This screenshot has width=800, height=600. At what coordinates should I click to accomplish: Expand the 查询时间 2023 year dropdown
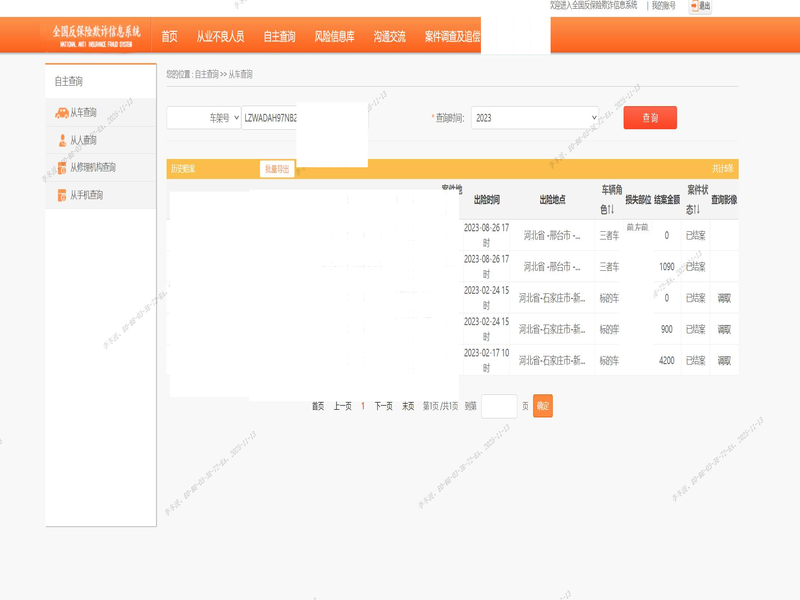click(535, 118)
